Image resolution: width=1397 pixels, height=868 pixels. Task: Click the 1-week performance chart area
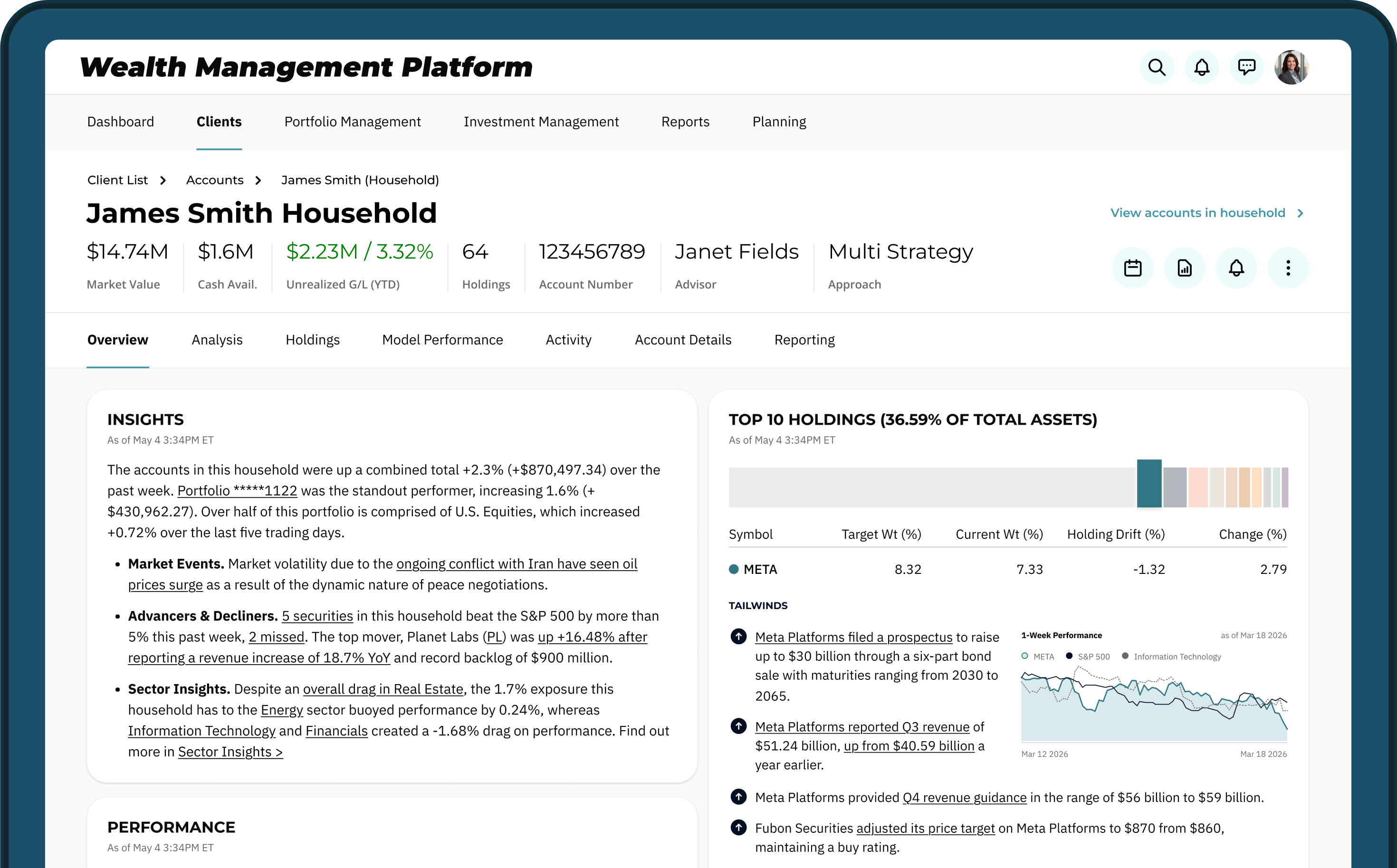pos(1154,704)
